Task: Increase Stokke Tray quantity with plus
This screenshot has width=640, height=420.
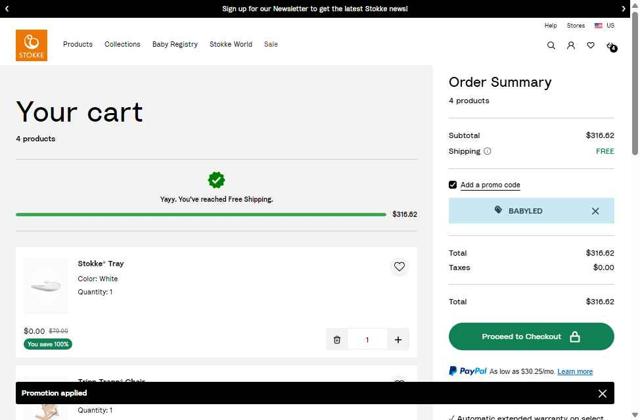Action: (398, 340)
